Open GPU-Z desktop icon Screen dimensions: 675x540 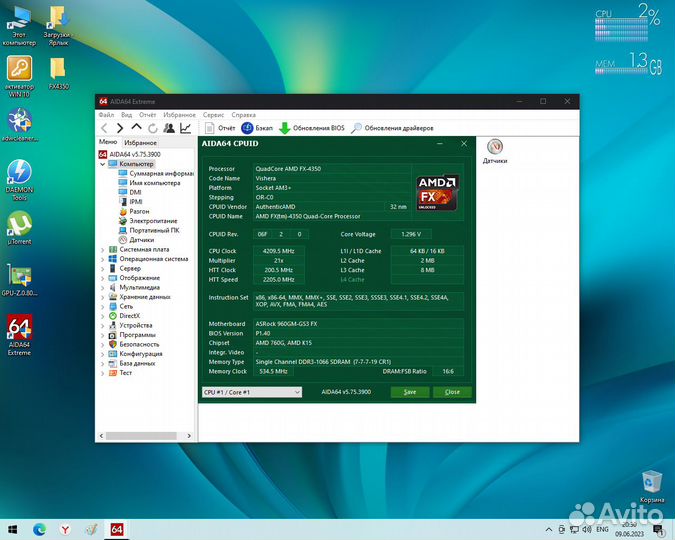point(19,280)
